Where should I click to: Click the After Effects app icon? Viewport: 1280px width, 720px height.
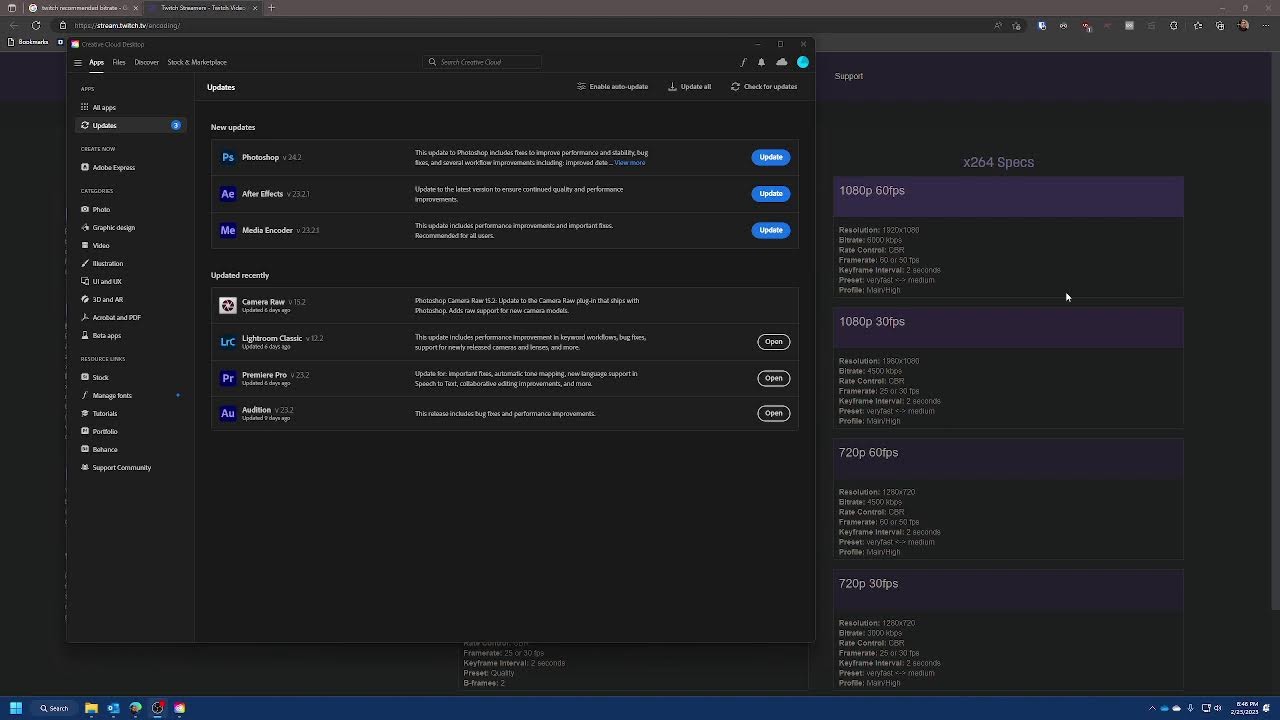click(228, 194)
